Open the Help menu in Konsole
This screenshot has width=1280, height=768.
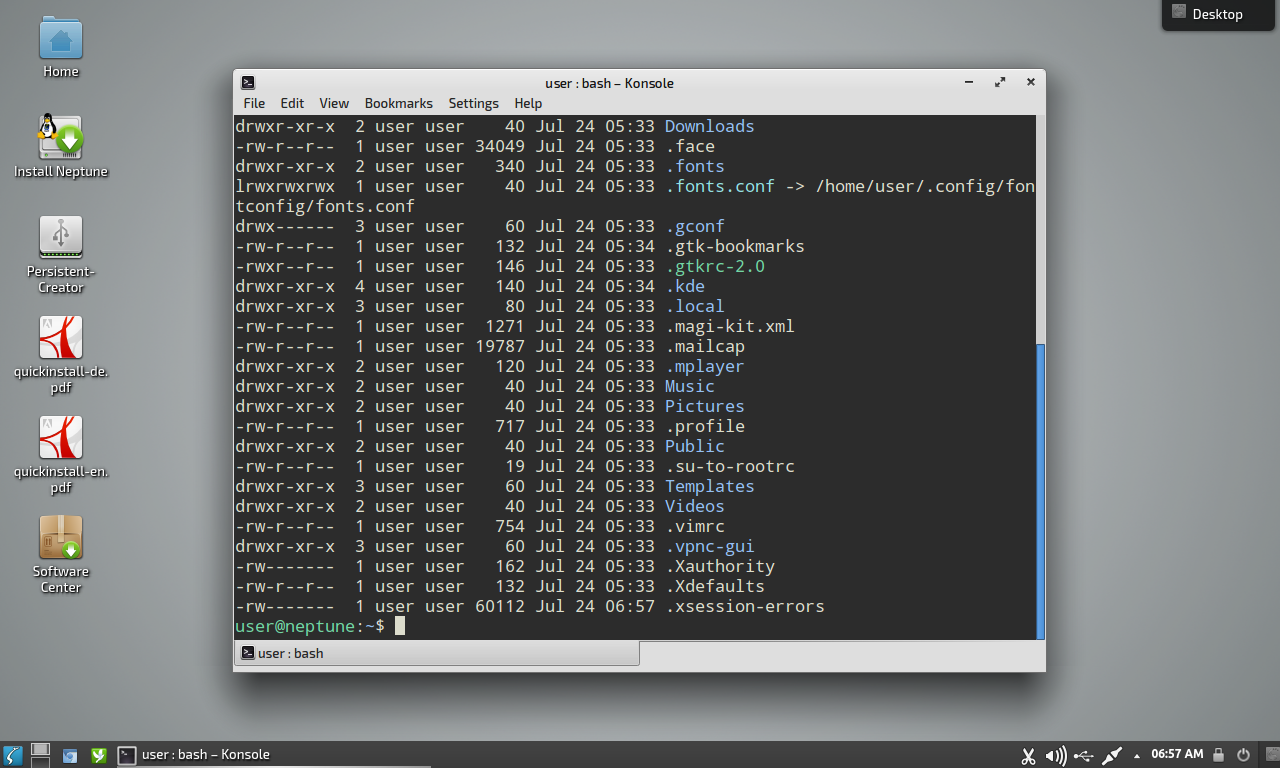click(528, 103)
